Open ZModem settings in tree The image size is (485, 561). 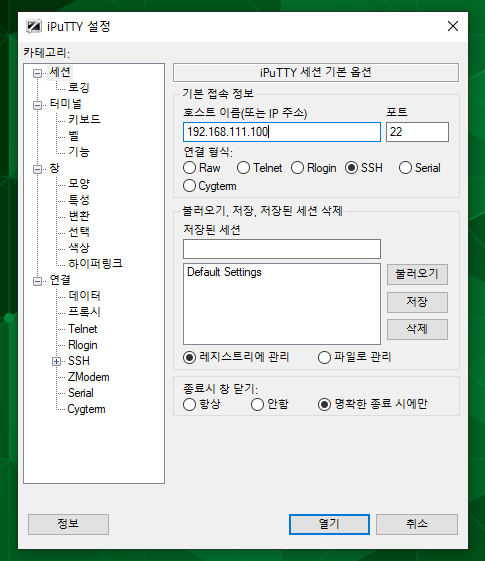(88, 377)
